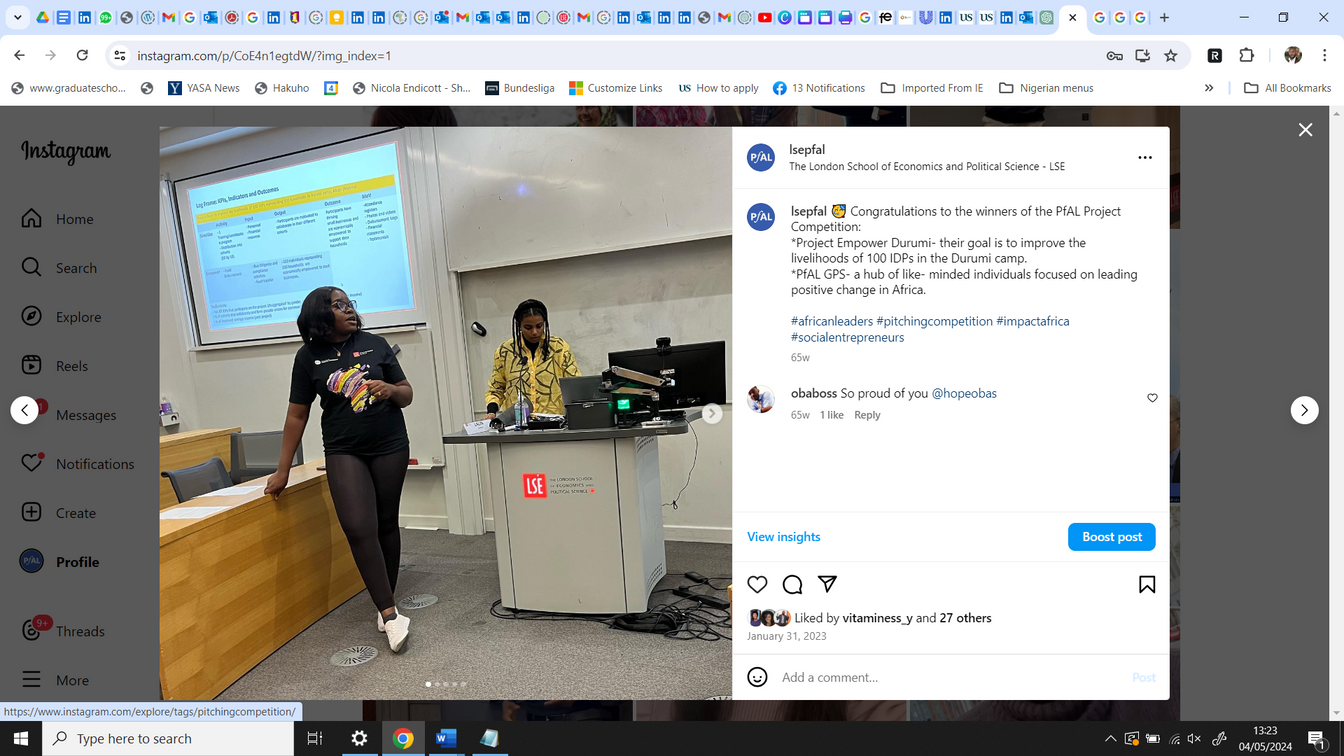Screen dimensions: 1344x756
Task: Click the comment speech bubble icon
Action: point(792,584)
